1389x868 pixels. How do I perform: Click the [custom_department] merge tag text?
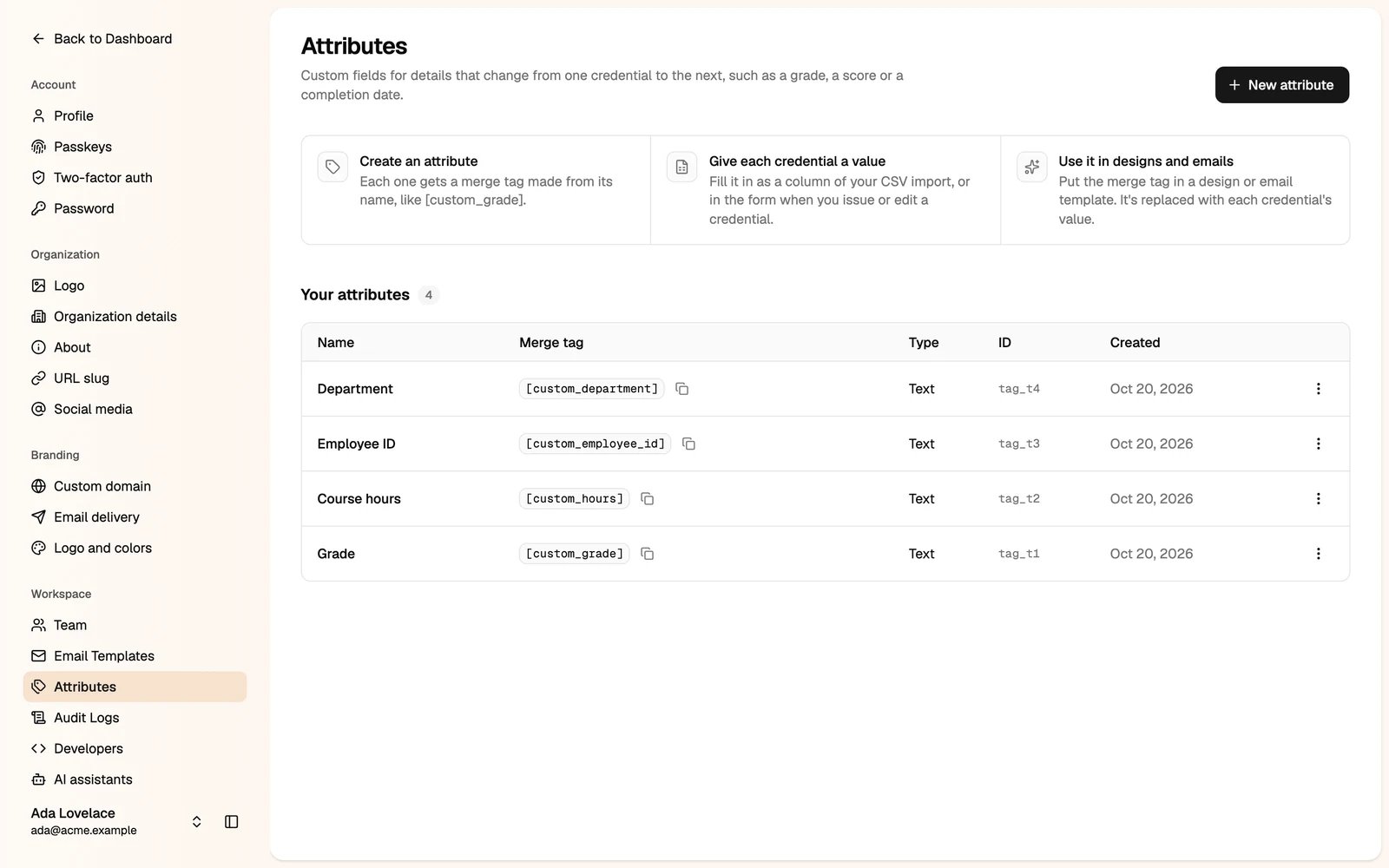click(592, 389)
